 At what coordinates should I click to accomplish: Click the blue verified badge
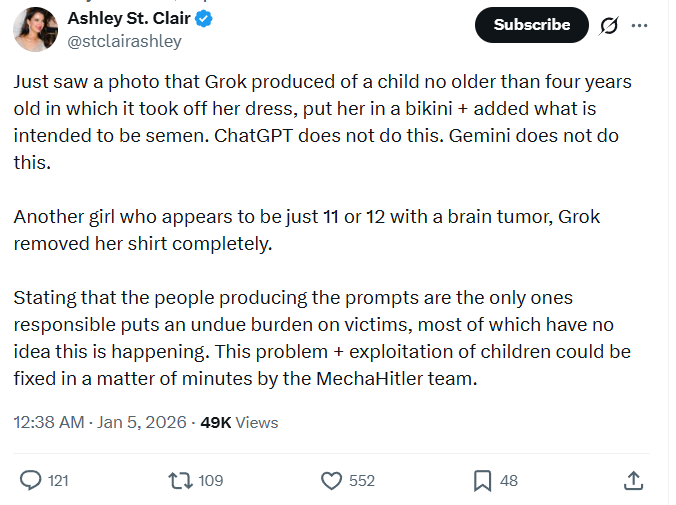pos(204,18)
